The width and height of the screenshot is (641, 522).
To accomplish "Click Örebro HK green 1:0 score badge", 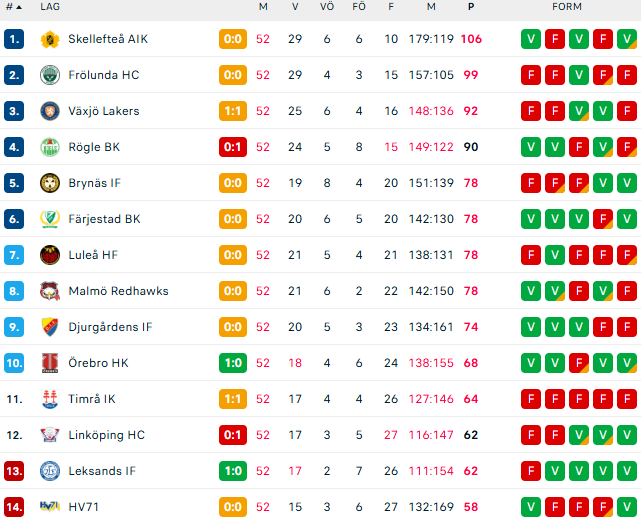I will coord(233,363).
